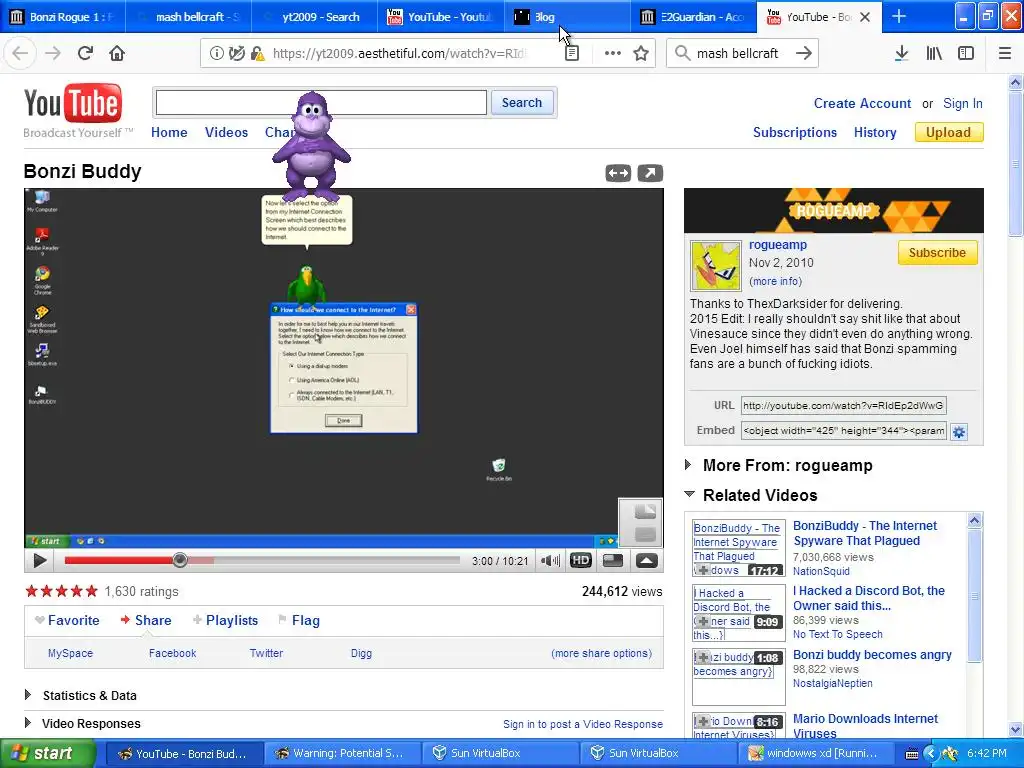Show the sidebars icon
Image resolution: width=1024 pixels, height=768 pixels.
click(966, 54)
